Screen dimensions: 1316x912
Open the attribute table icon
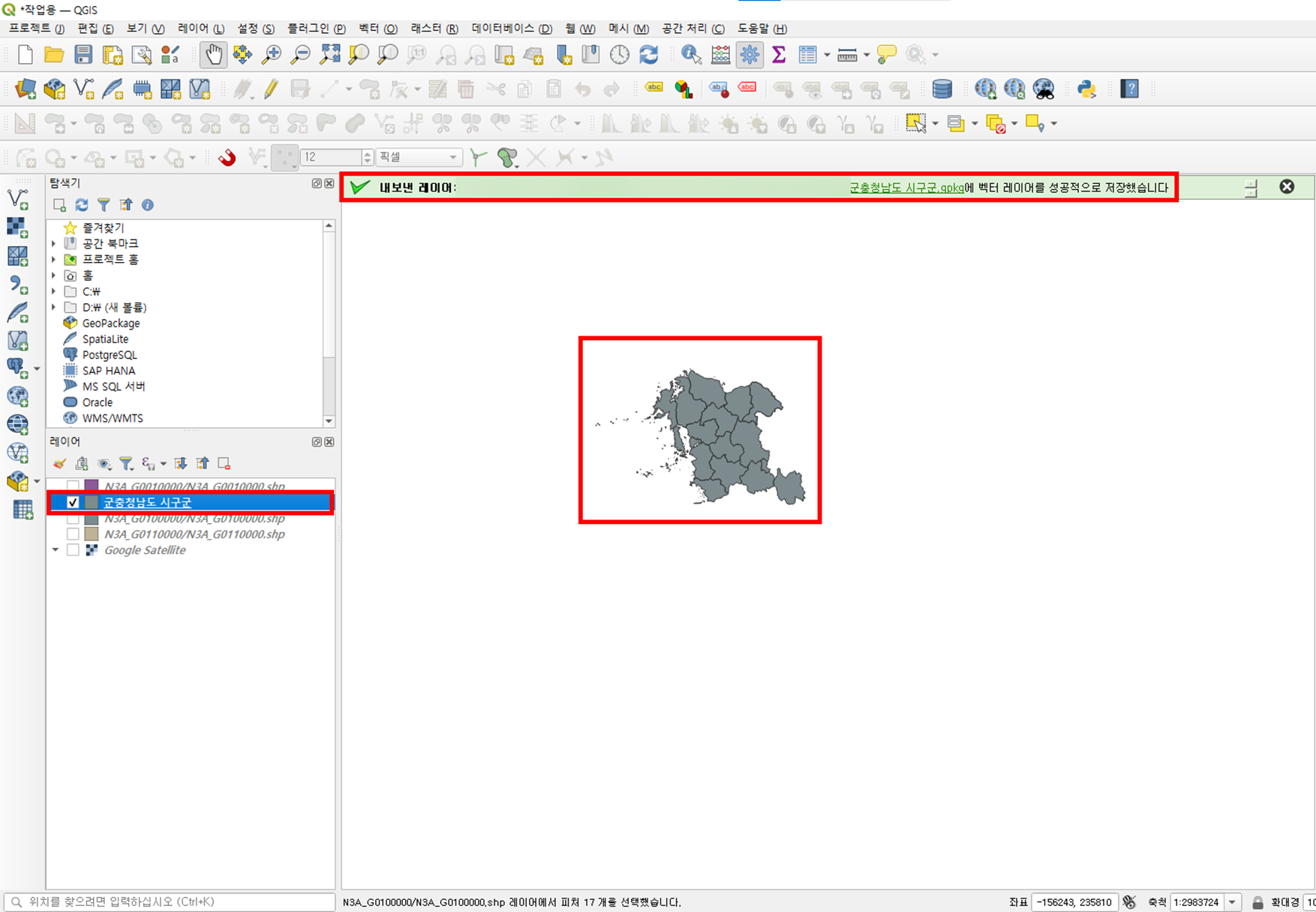coord(808,55)
